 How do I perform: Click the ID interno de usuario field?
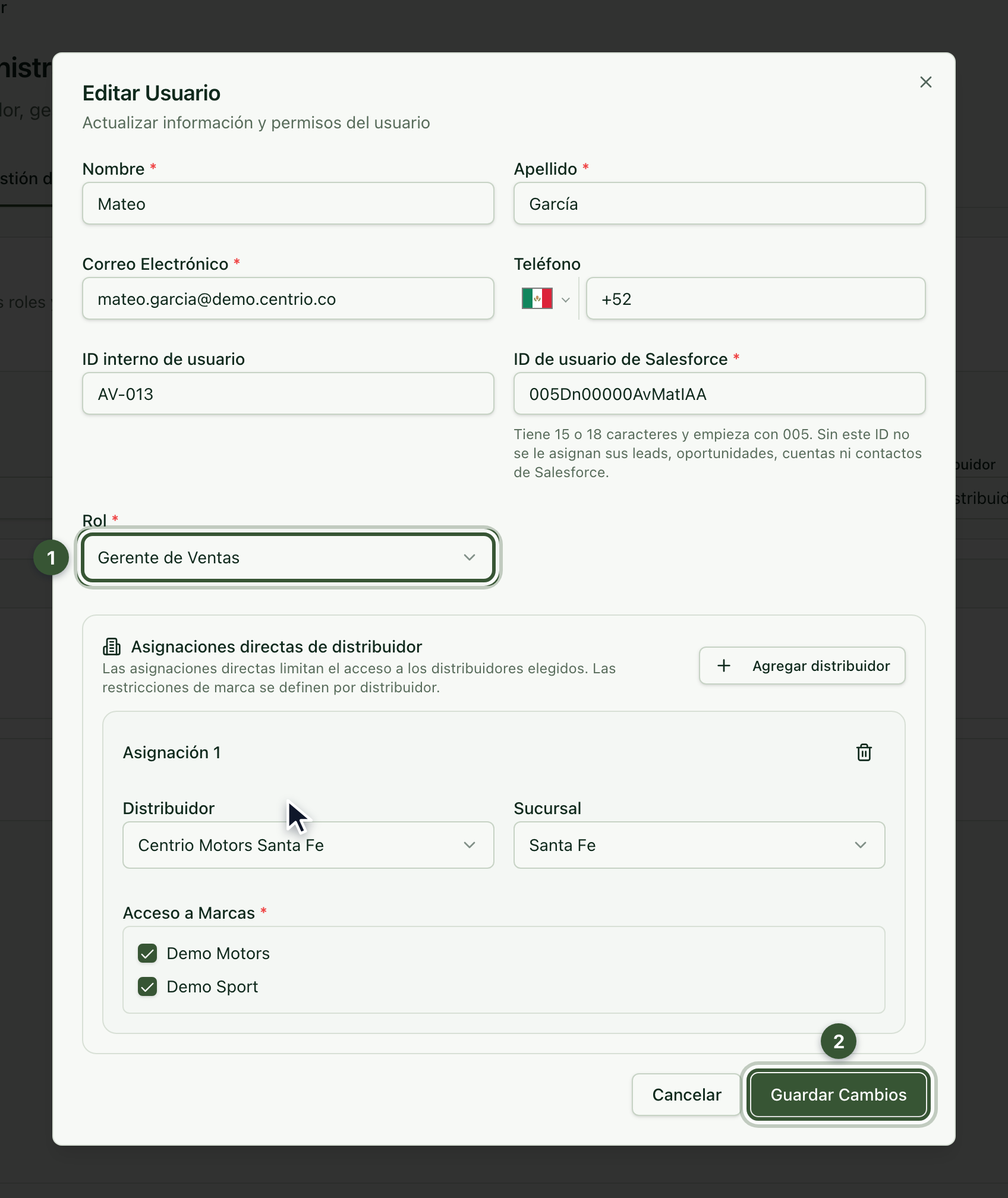click(x=288, y=393)
